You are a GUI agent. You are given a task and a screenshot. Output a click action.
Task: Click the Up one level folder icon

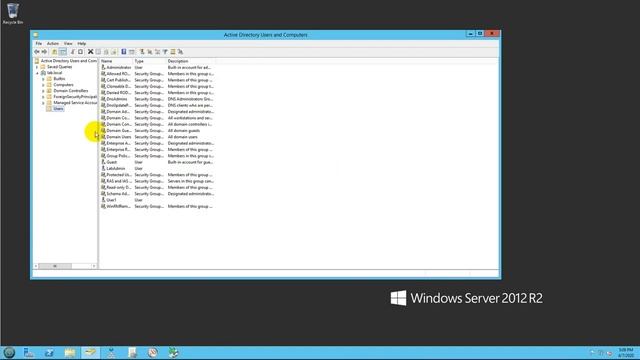[x=54, y=52]
